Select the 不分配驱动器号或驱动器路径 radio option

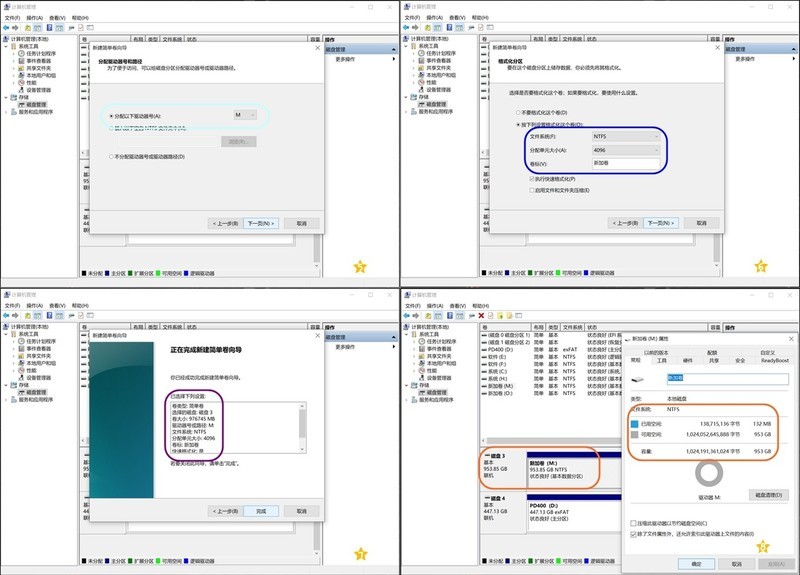tap(111, 157)
